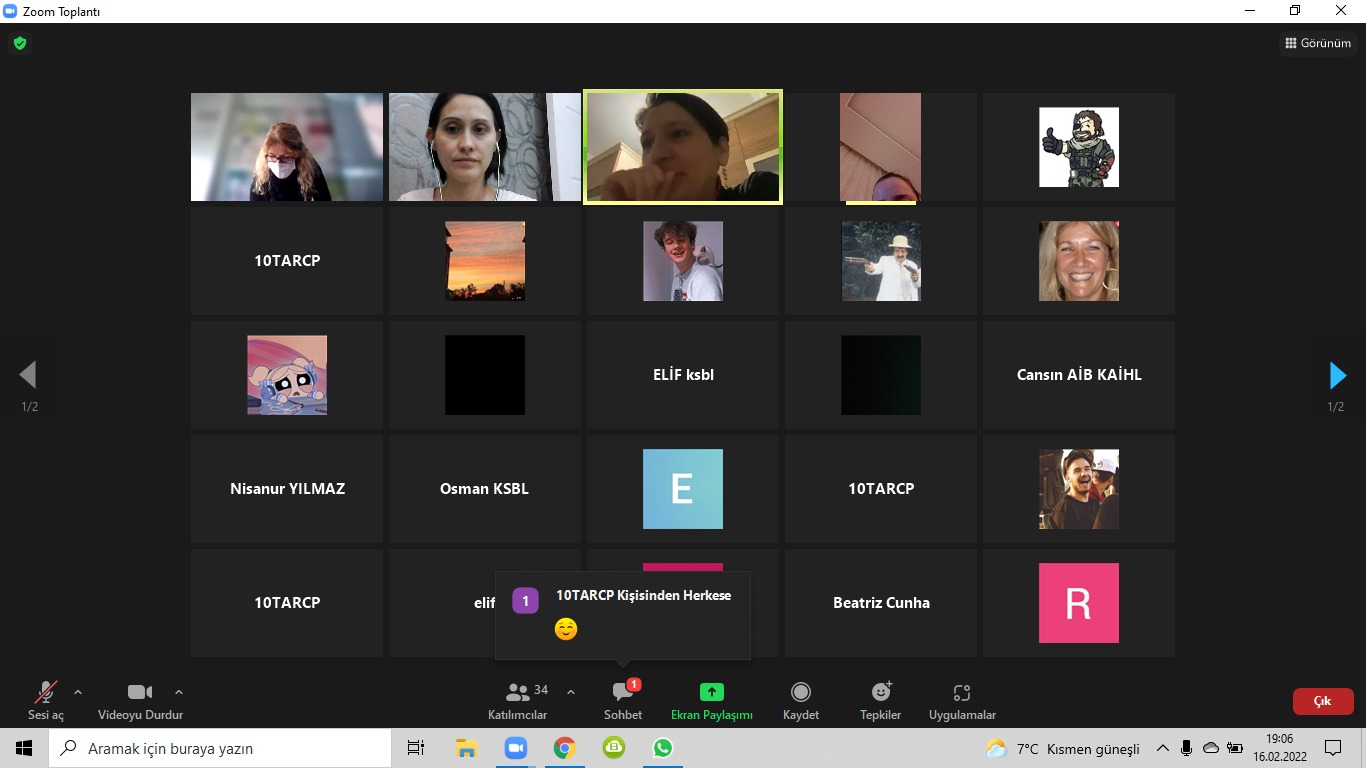
Task: Open File Explorer from taskbar
Action: [x=466, y=748]
